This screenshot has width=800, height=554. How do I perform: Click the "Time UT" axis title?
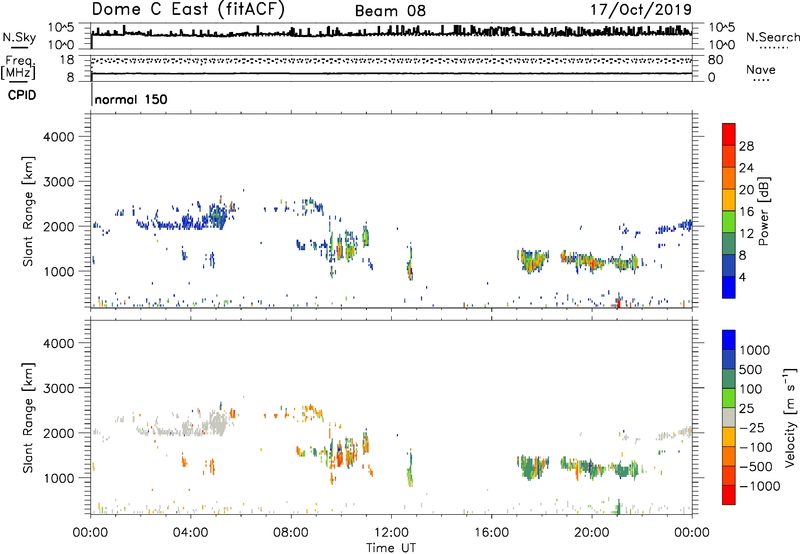click(x=391, y=548)
